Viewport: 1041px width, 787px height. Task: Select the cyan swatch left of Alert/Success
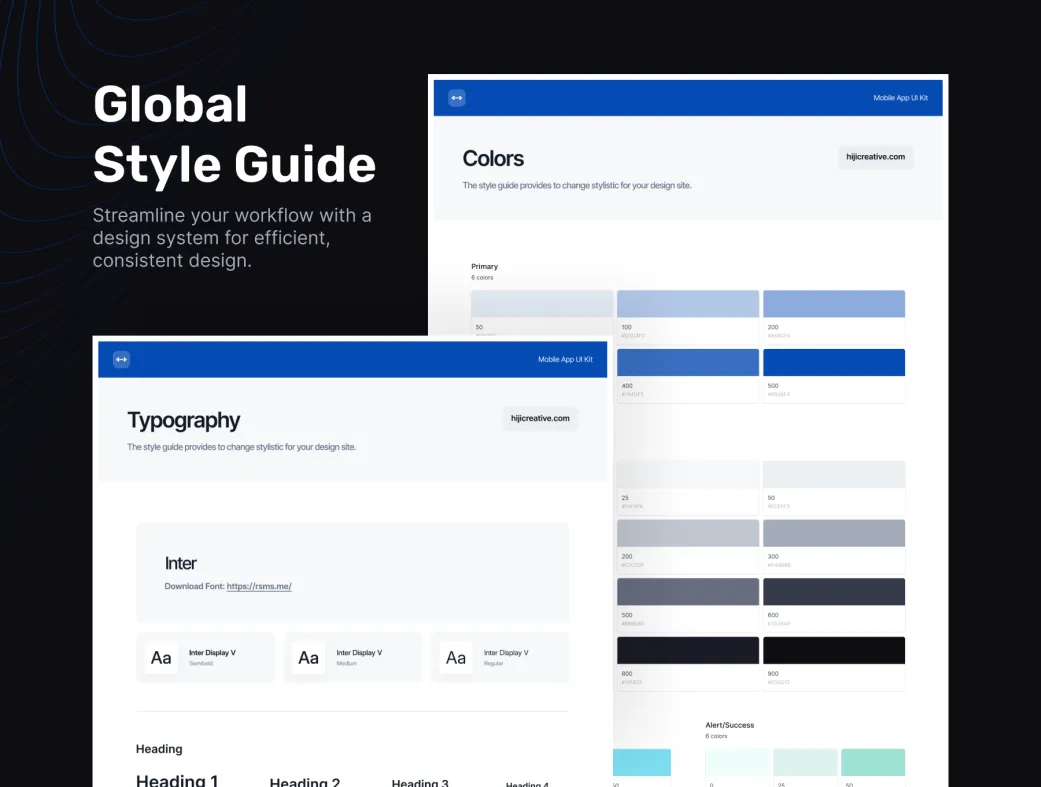coord(642,762)
